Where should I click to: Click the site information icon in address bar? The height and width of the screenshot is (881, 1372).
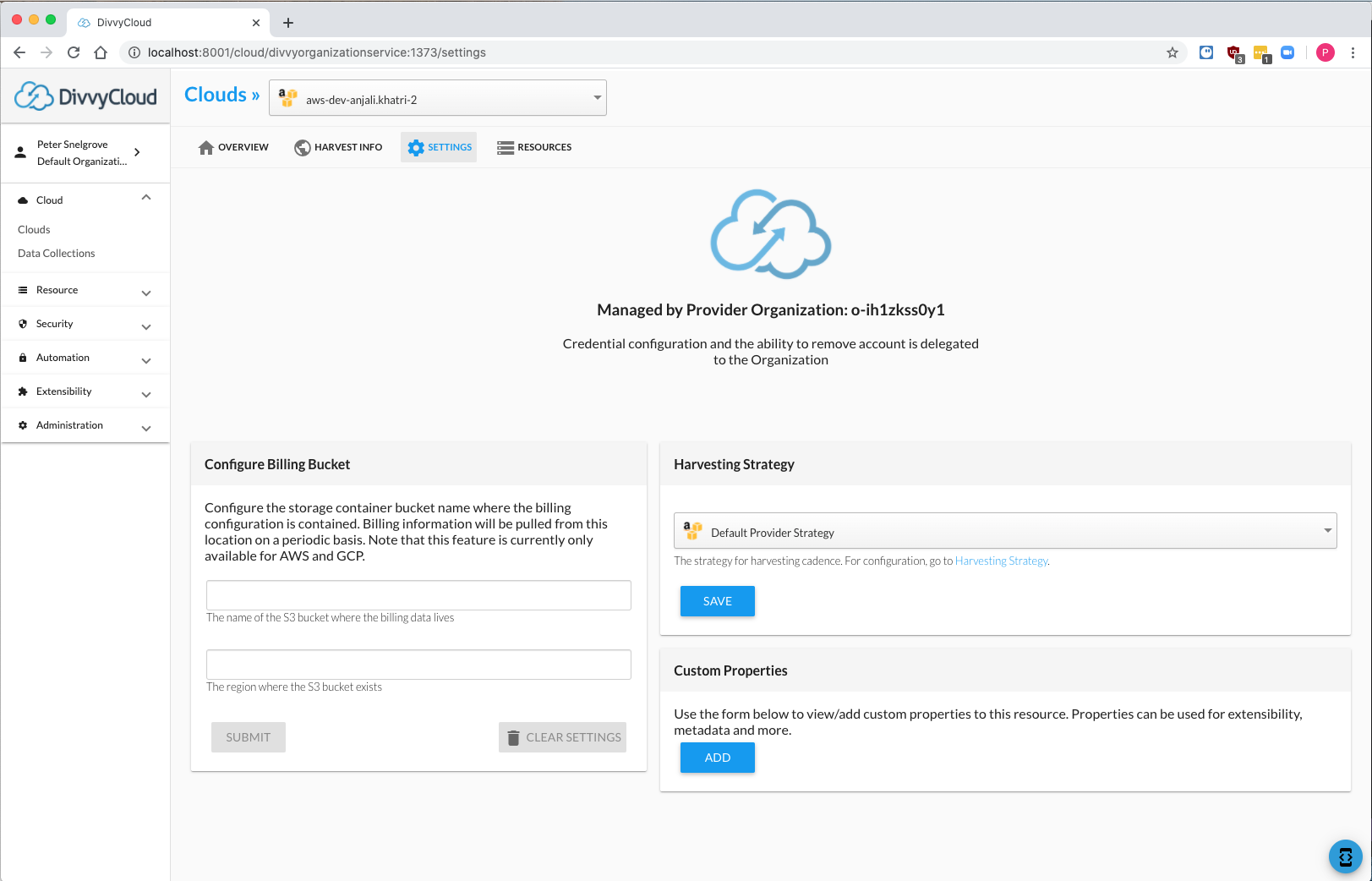pyautogui.click(x=134, y=52)
